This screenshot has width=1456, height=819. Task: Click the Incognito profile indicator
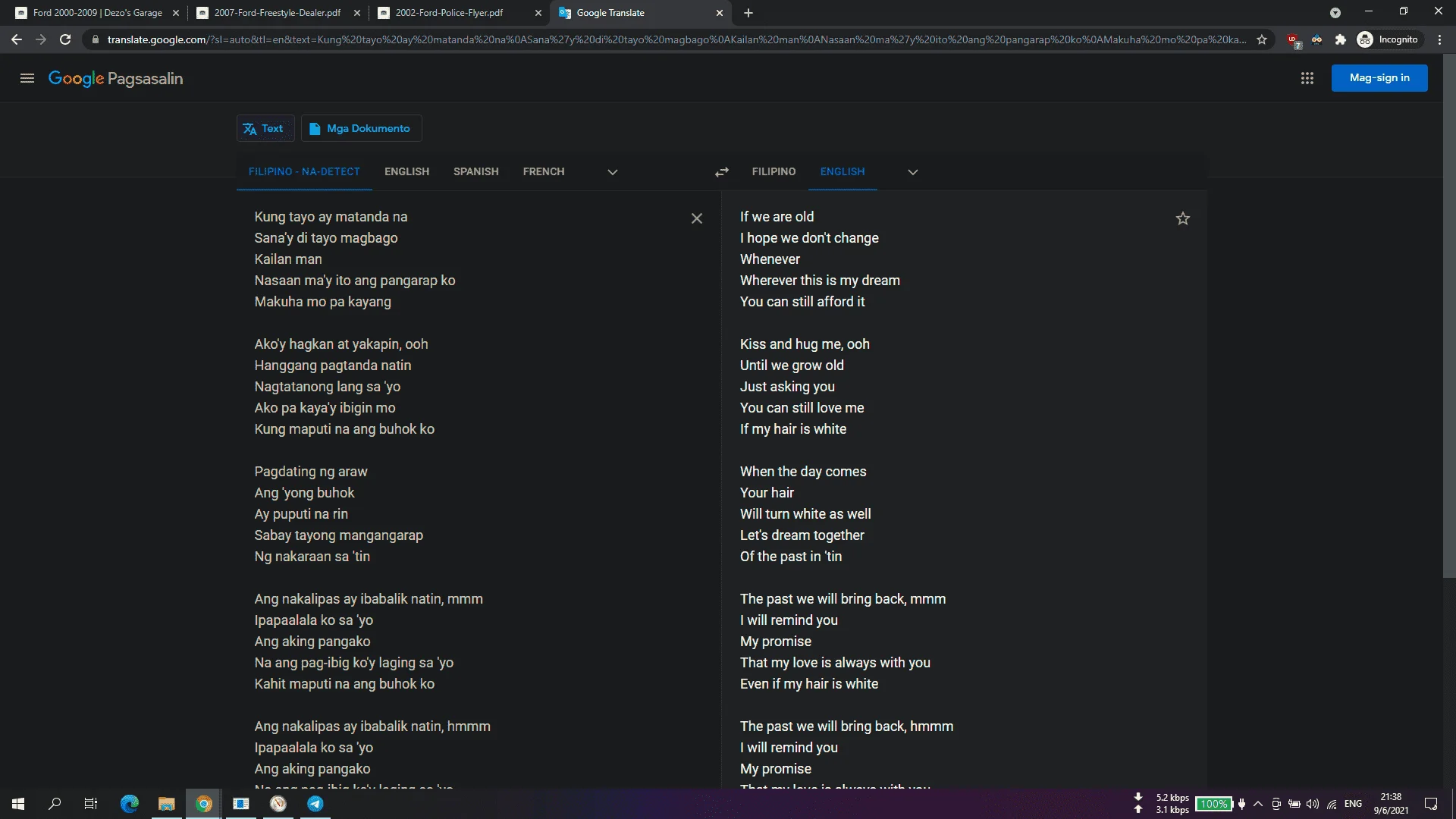[x=1388, y=39]
